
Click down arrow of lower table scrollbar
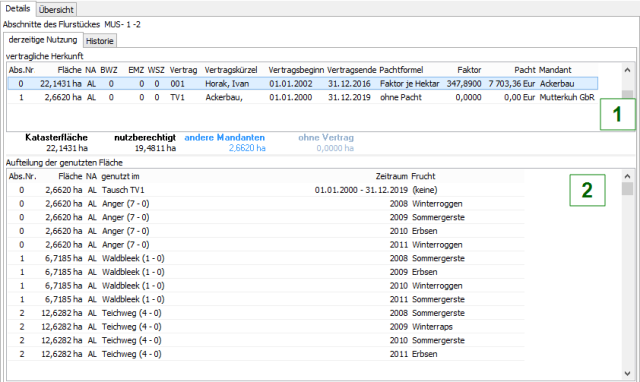click(627, 373)
